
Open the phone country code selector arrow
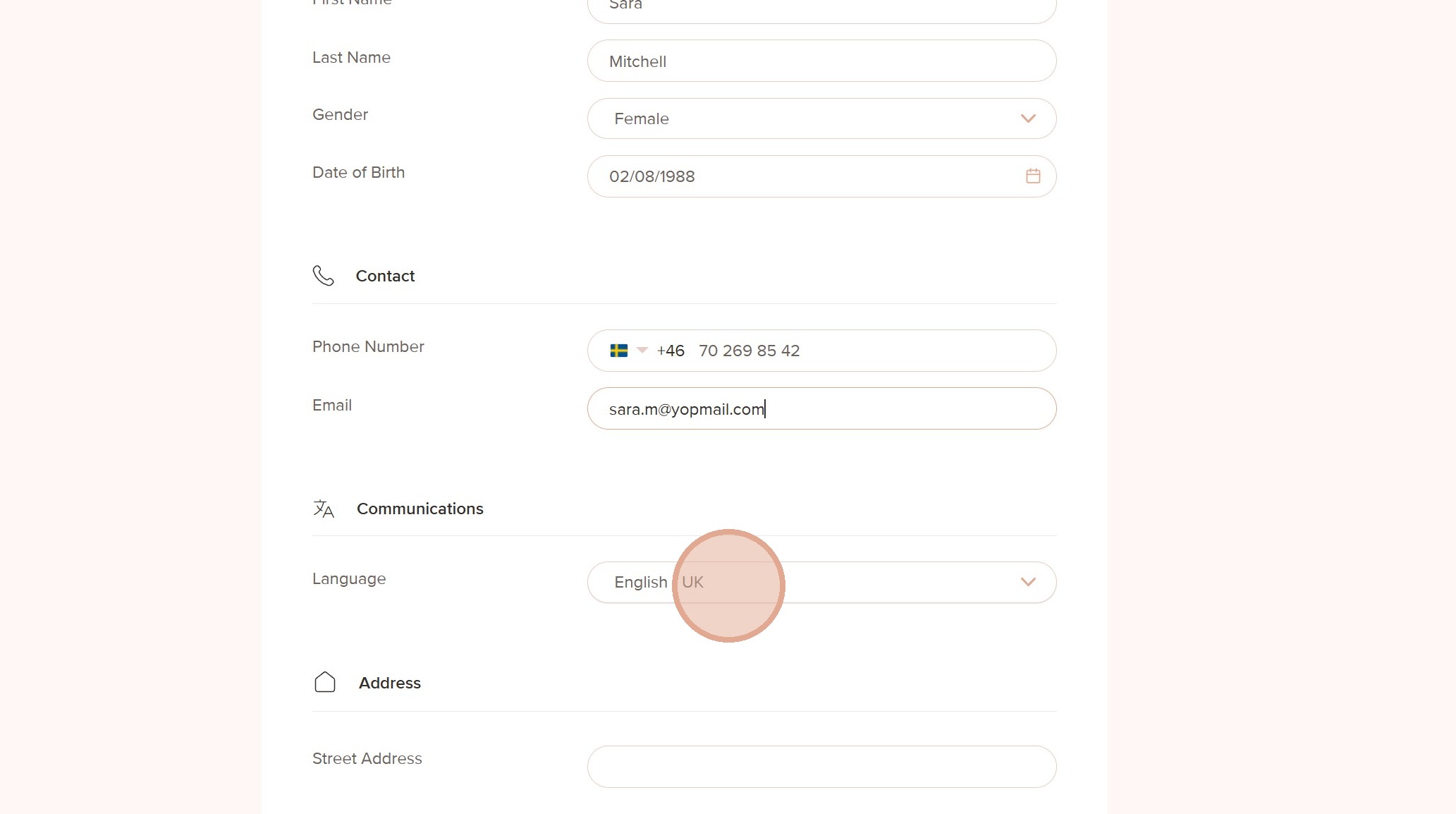pos(642,350)
